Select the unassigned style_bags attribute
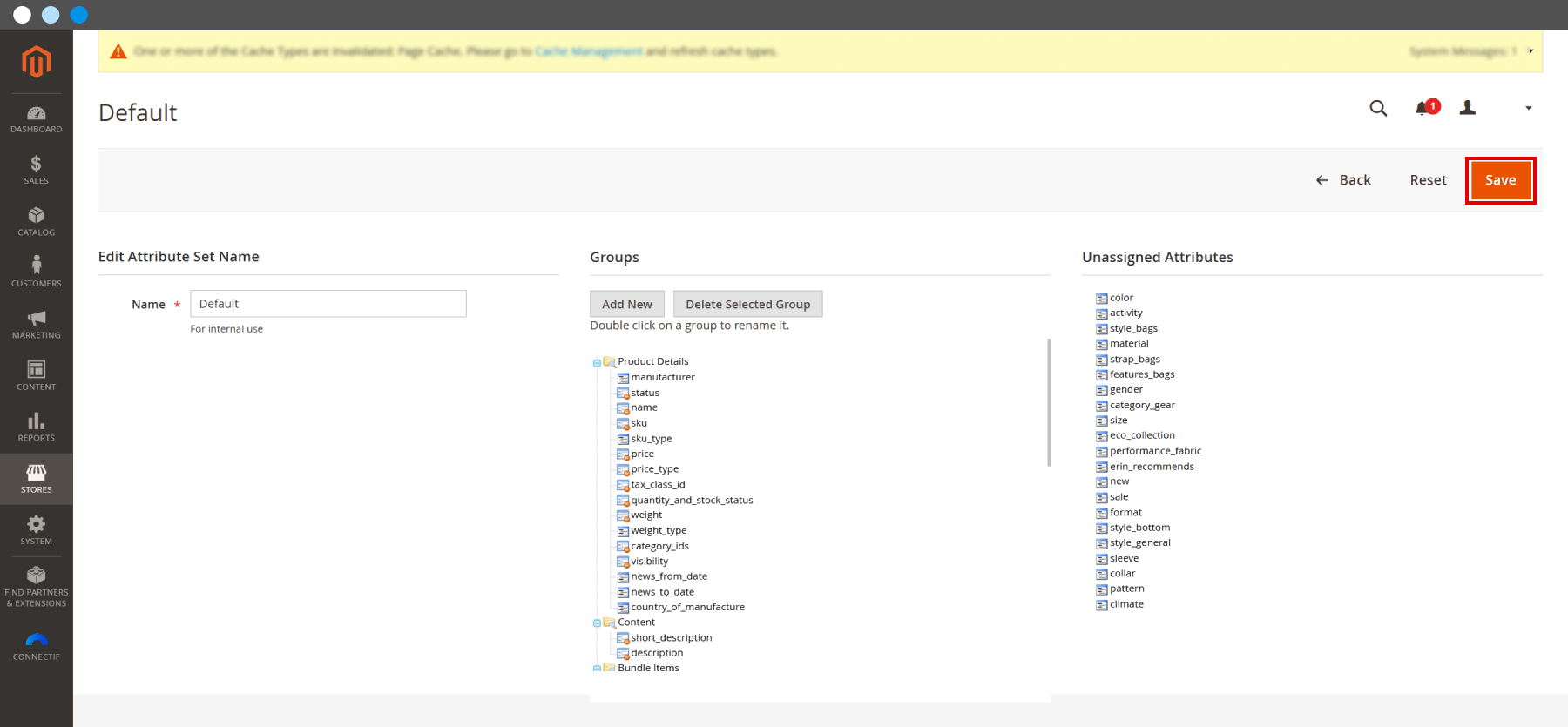 tap(1133, 329)
